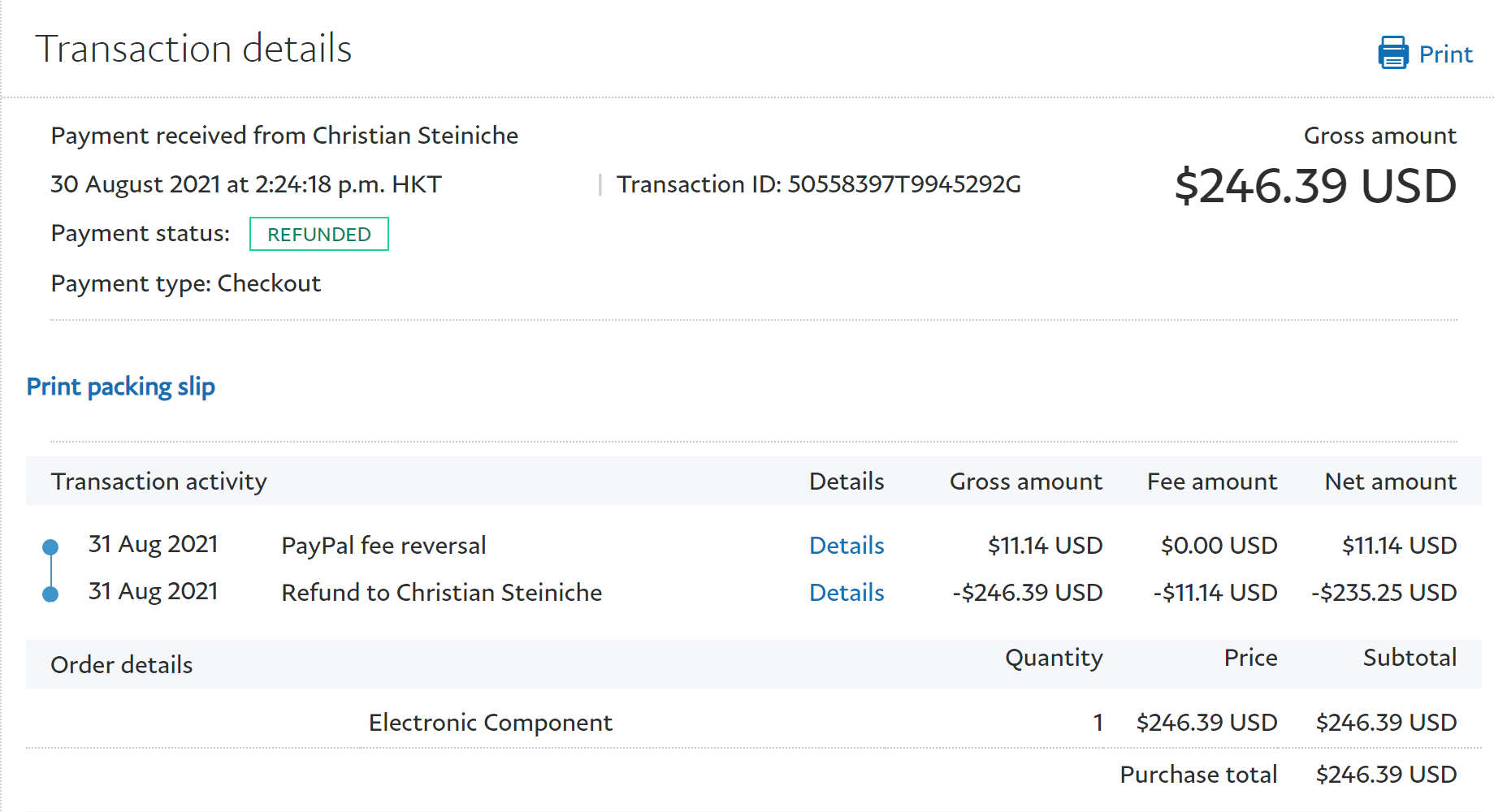Click the Refund to Christian Steiniche entry
Screen dimensions: 1494x812
tap(441, 593)
